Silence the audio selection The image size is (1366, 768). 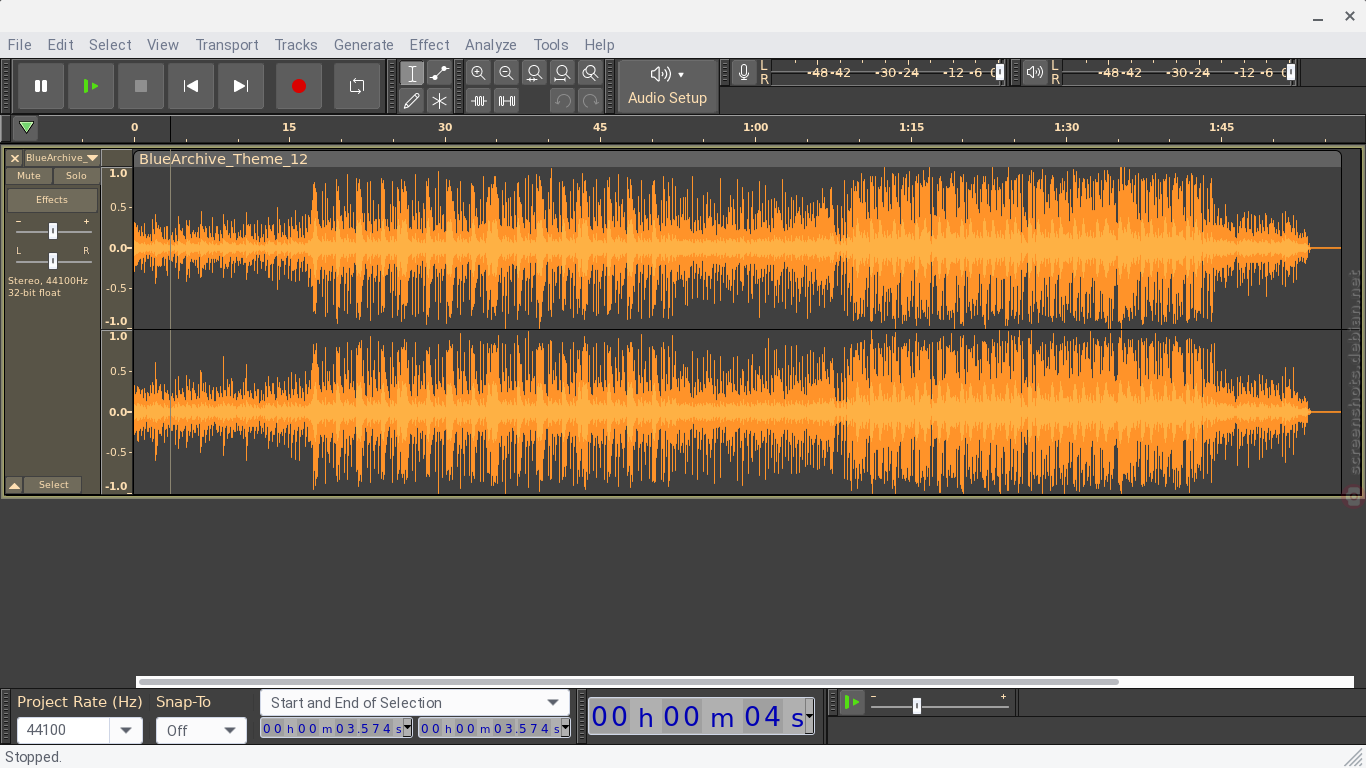(x=507, y=100)
